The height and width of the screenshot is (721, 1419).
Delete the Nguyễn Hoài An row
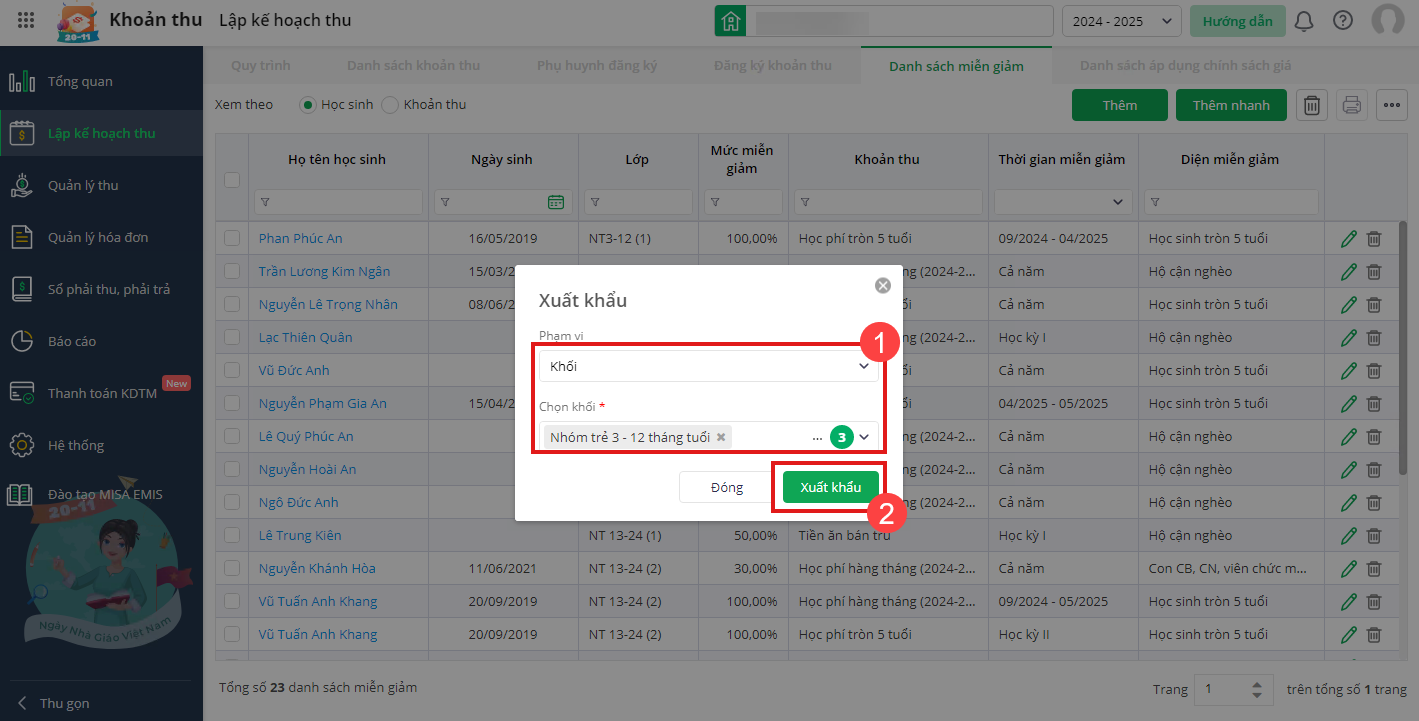(1374, 470)
